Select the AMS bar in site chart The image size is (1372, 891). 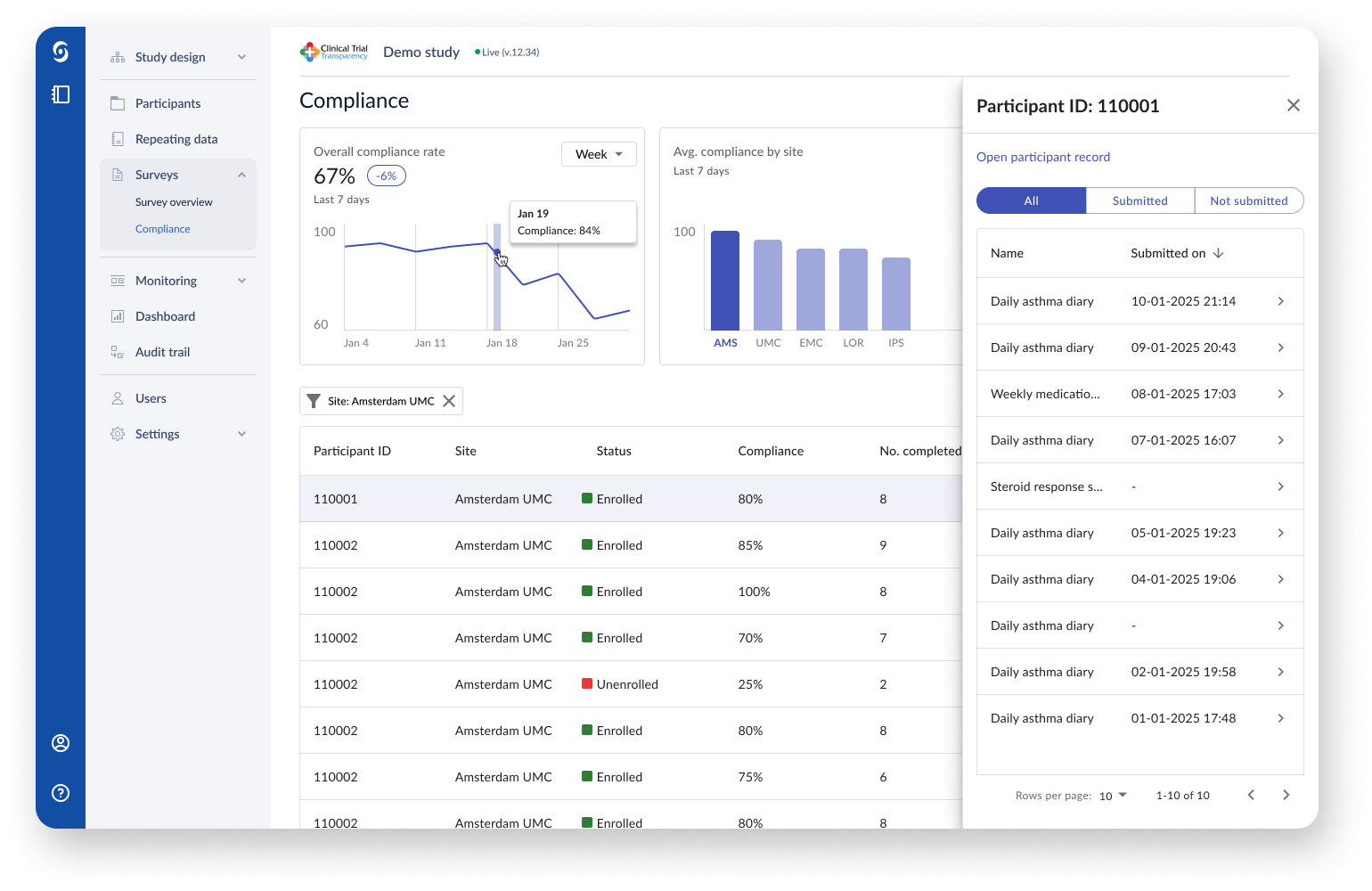point(725,281)
